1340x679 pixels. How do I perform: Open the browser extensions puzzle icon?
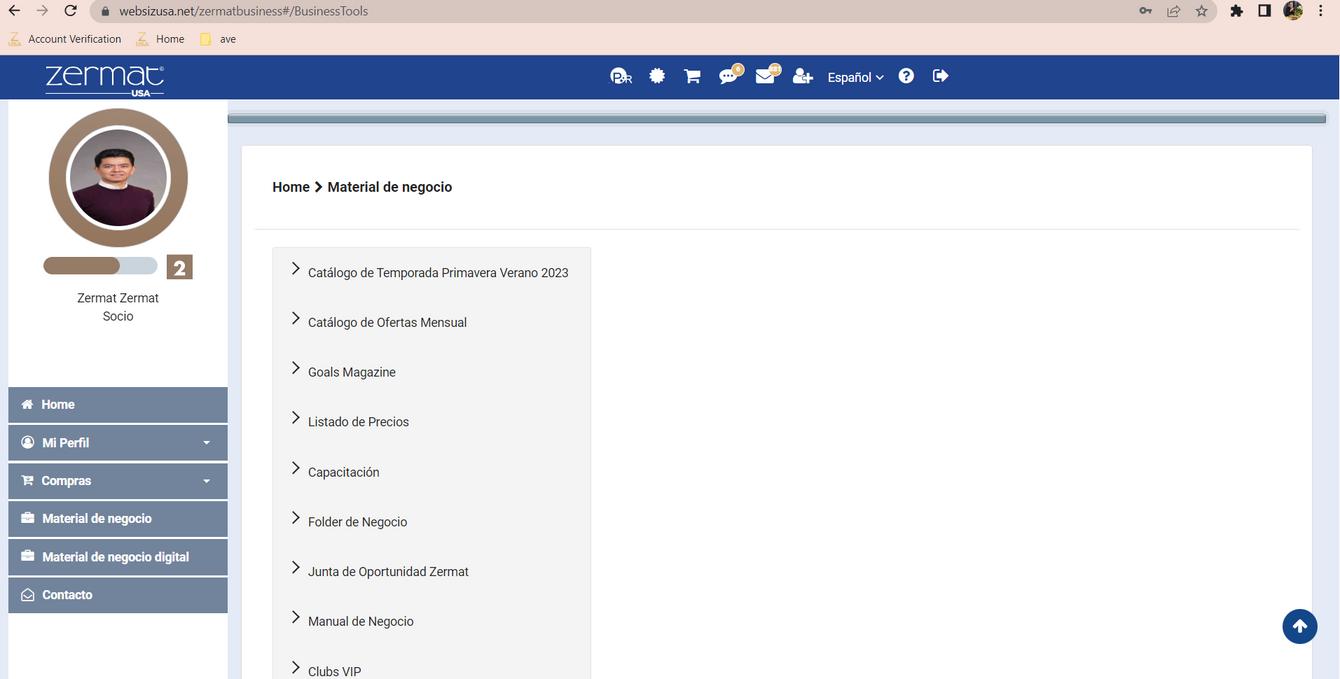pyautogui.click(x=1237, y=11)
